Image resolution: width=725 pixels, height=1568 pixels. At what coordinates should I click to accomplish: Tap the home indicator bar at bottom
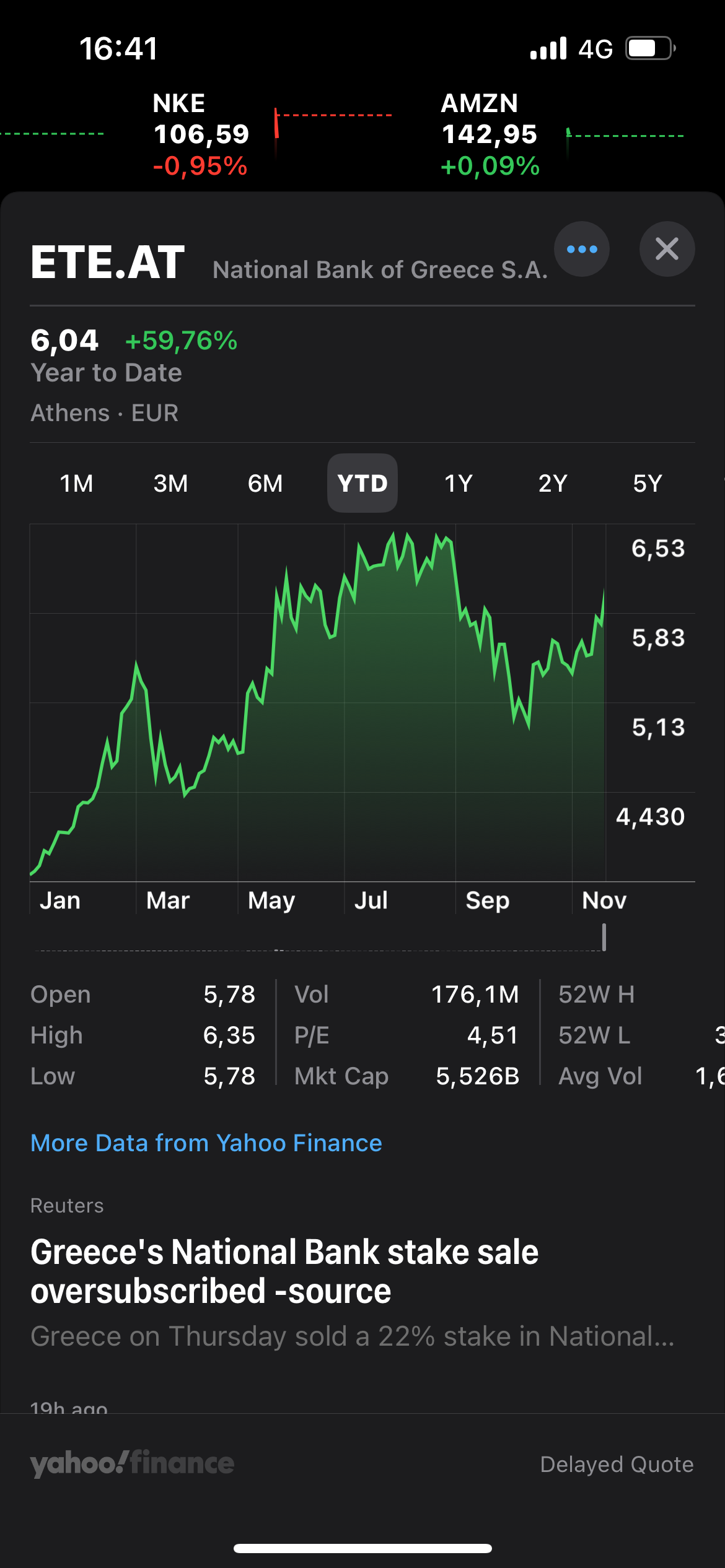(362, 1548)
